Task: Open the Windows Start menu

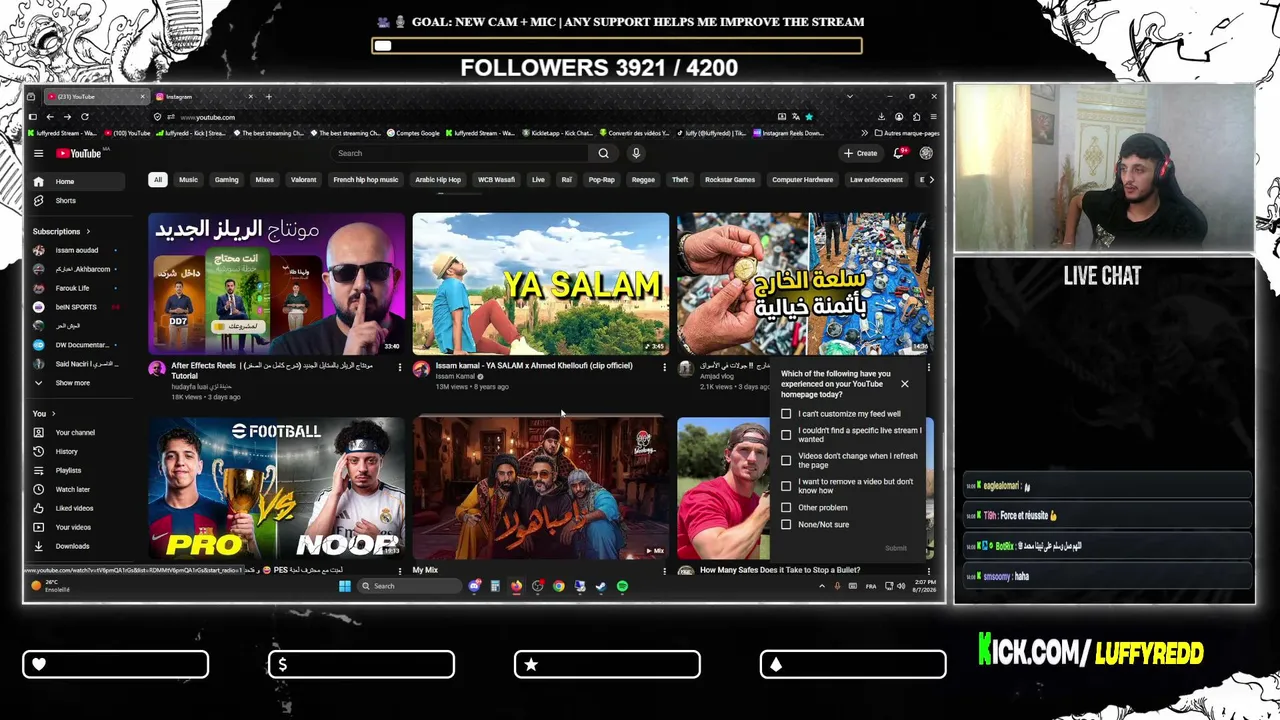Action: click(x=345, y=586)
